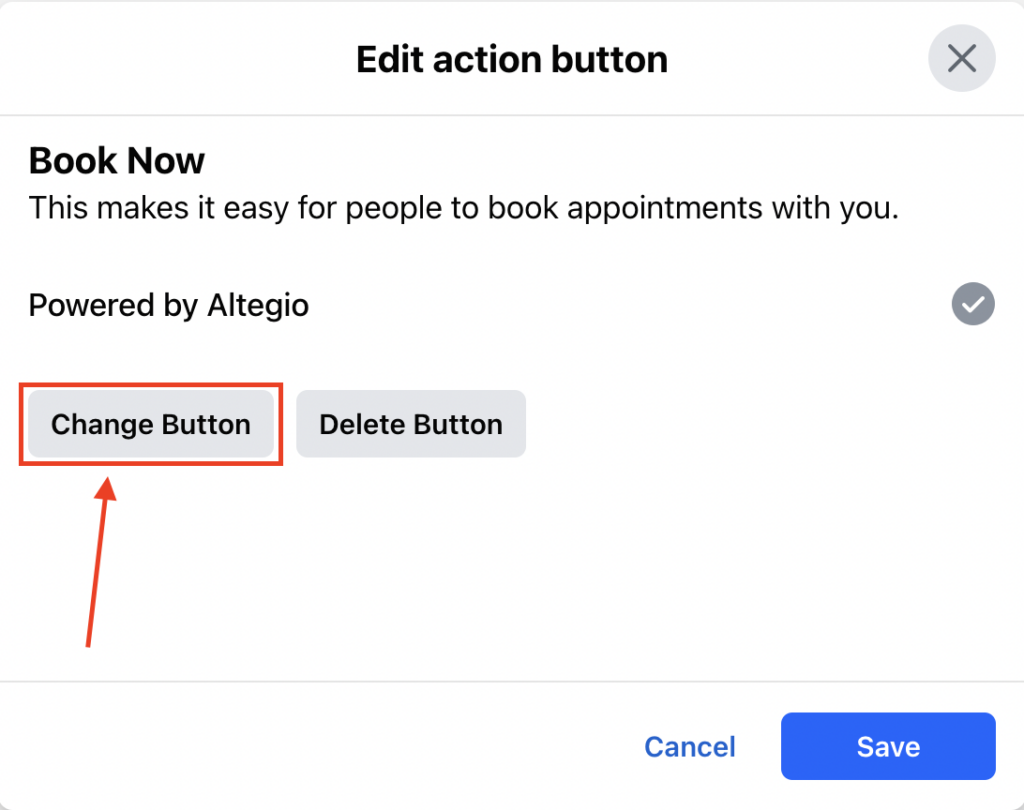Click the X icon in the dialog header
The image size is (1024, 810).
(x=961, y=59)
